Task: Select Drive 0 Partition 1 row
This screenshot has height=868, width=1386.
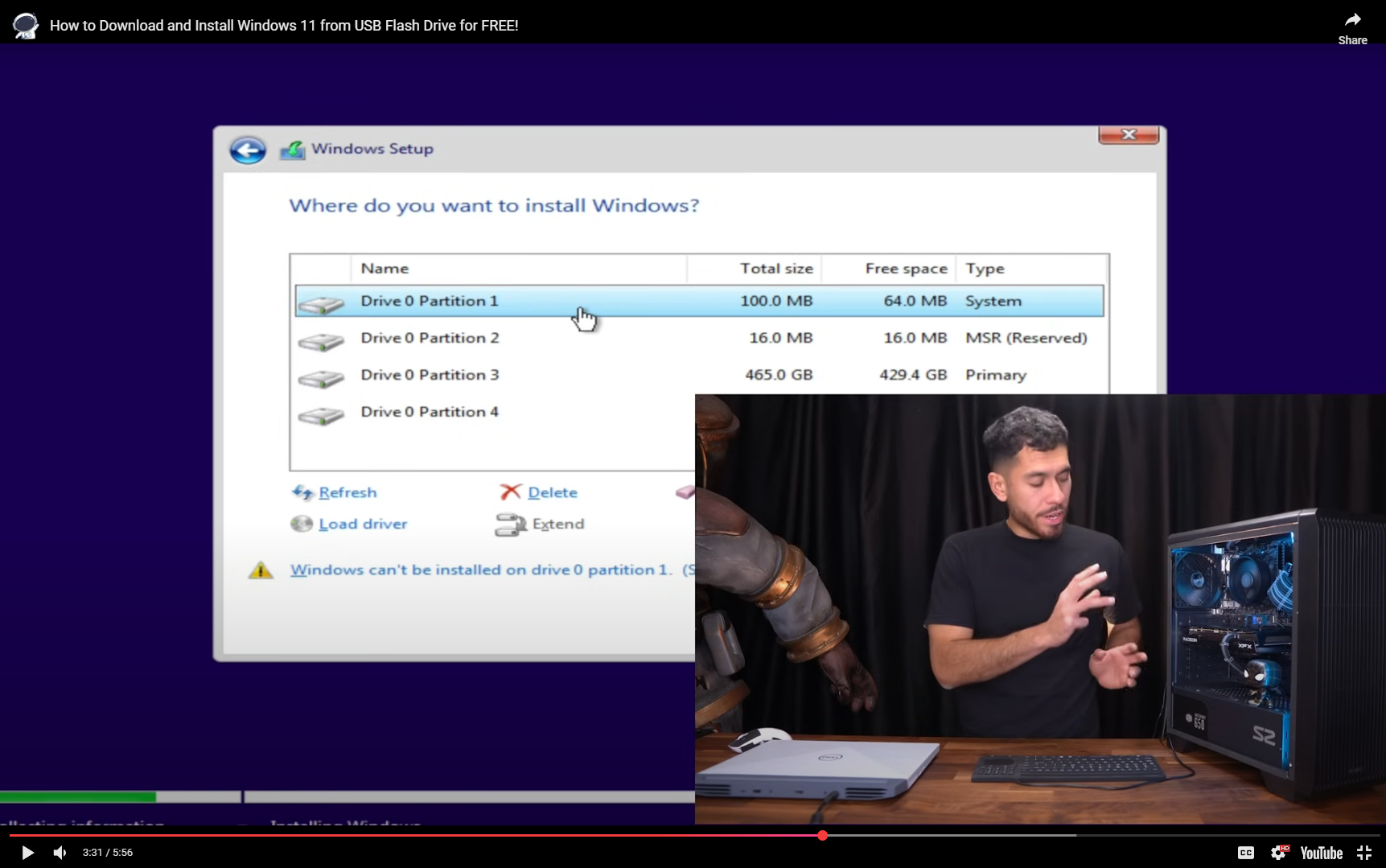Action: click(699, 301)
